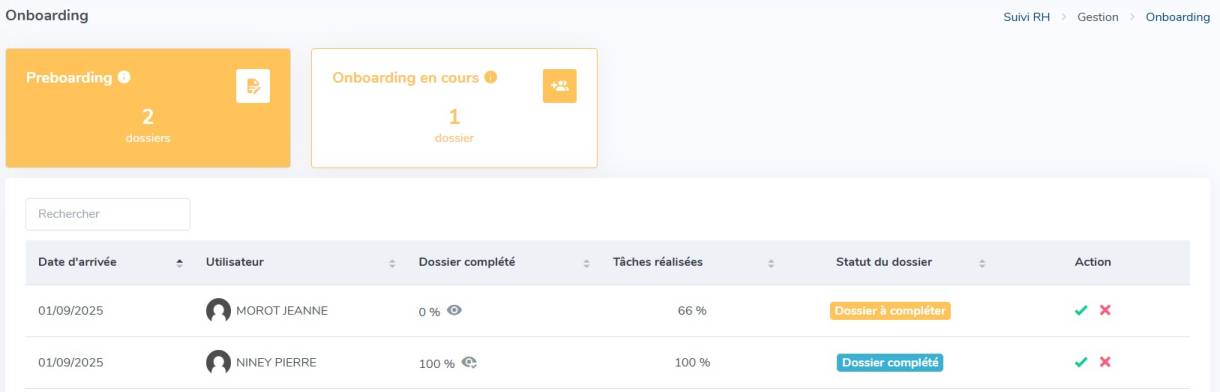The image size is (1220, 392).
Task: Reject MOROT JEANNE's dossier with red cross
Action: point(1105,310)
